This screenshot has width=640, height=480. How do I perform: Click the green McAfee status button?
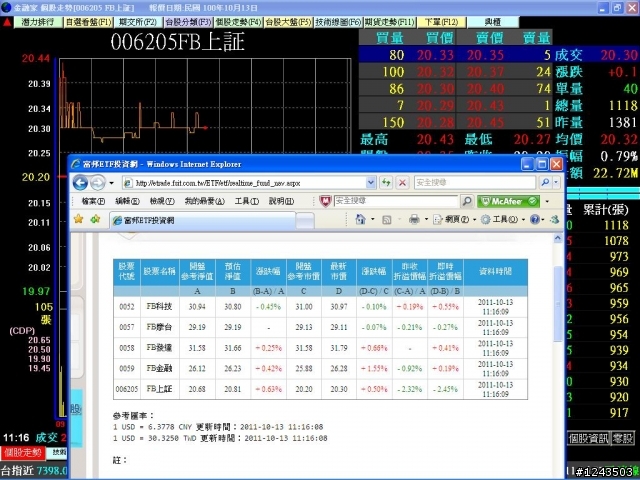(508, 201)
